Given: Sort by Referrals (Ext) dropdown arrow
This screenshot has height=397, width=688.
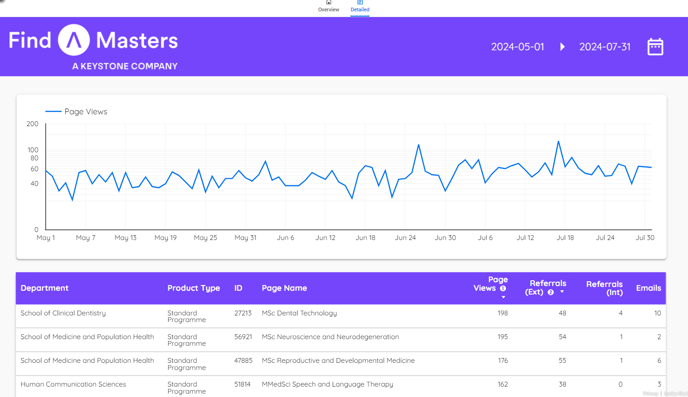Looking at the screenshot, I should point(562,292).
